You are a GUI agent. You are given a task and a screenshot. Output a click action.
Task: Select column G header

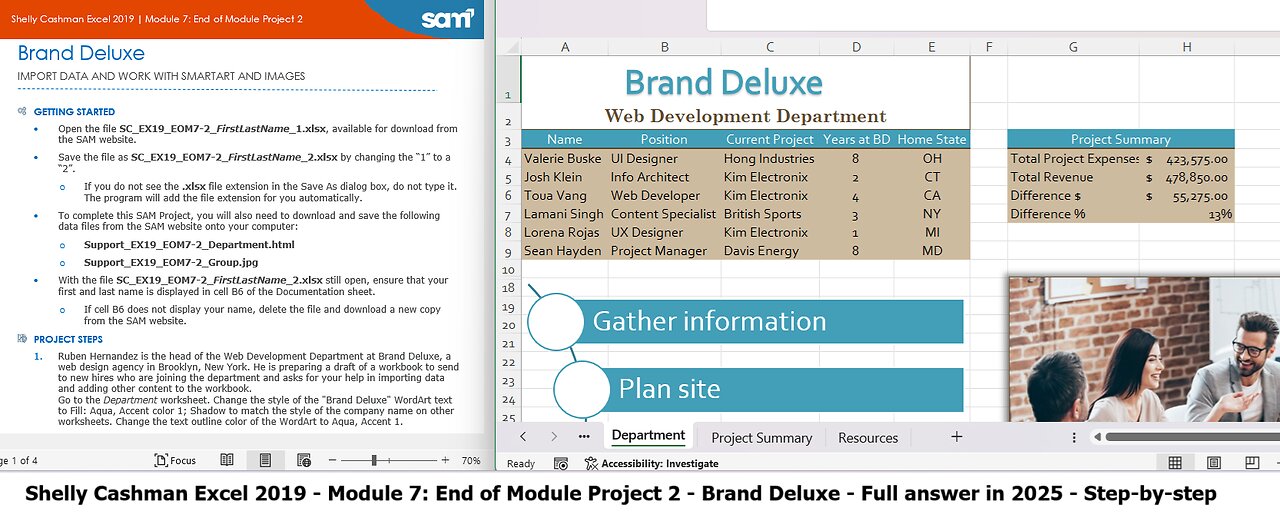click(x=1072, y=47)
